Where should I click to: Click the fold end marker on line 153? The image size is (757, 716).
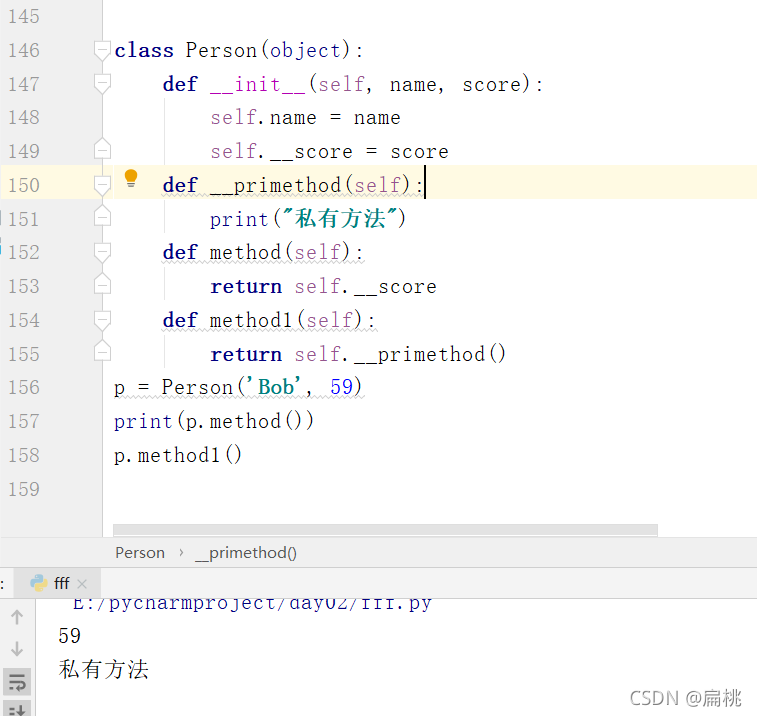[102, 283]
